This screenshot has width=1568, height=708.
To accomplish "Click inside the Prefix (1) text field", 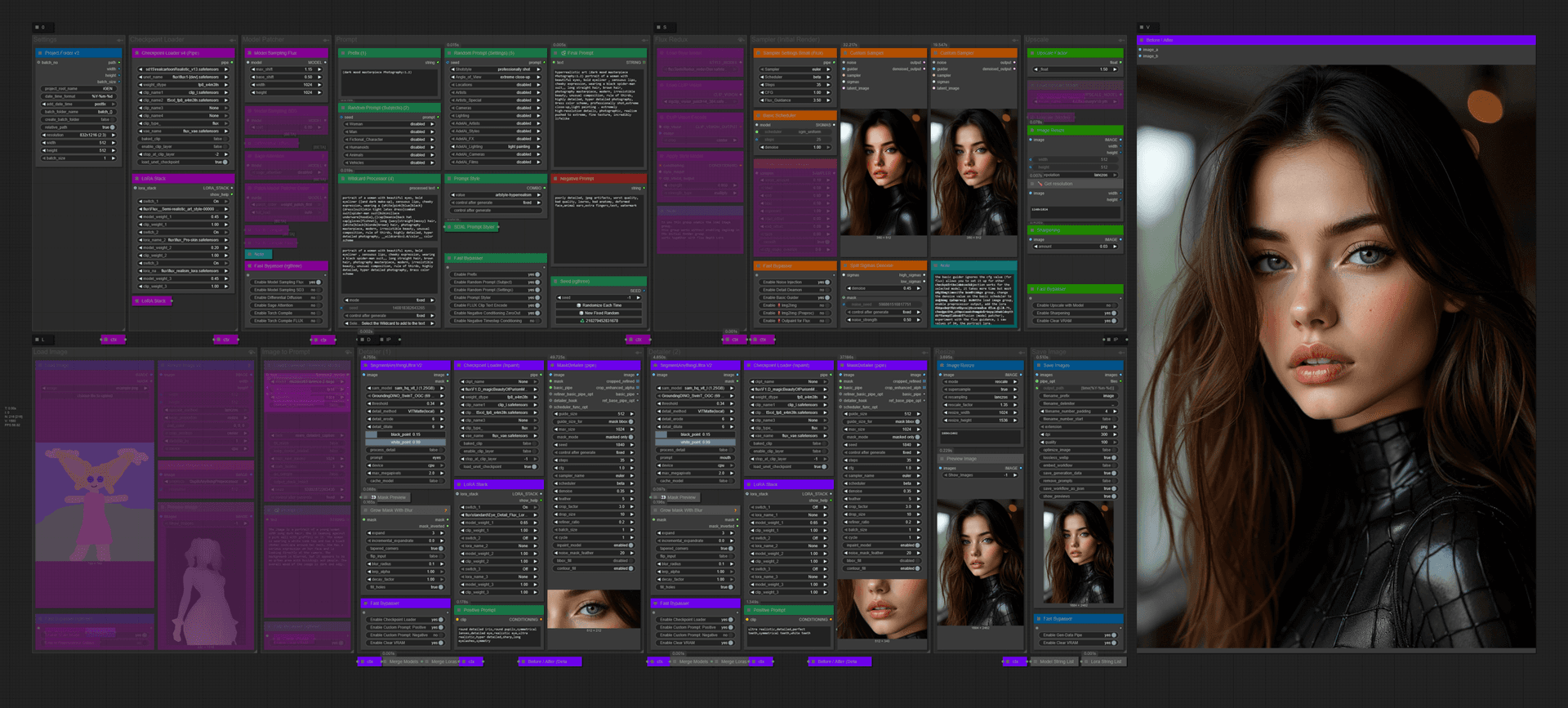I will 389,83.
